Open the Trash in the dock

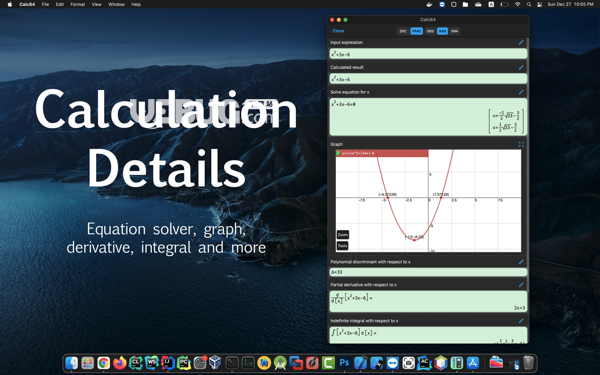point(528,363)
